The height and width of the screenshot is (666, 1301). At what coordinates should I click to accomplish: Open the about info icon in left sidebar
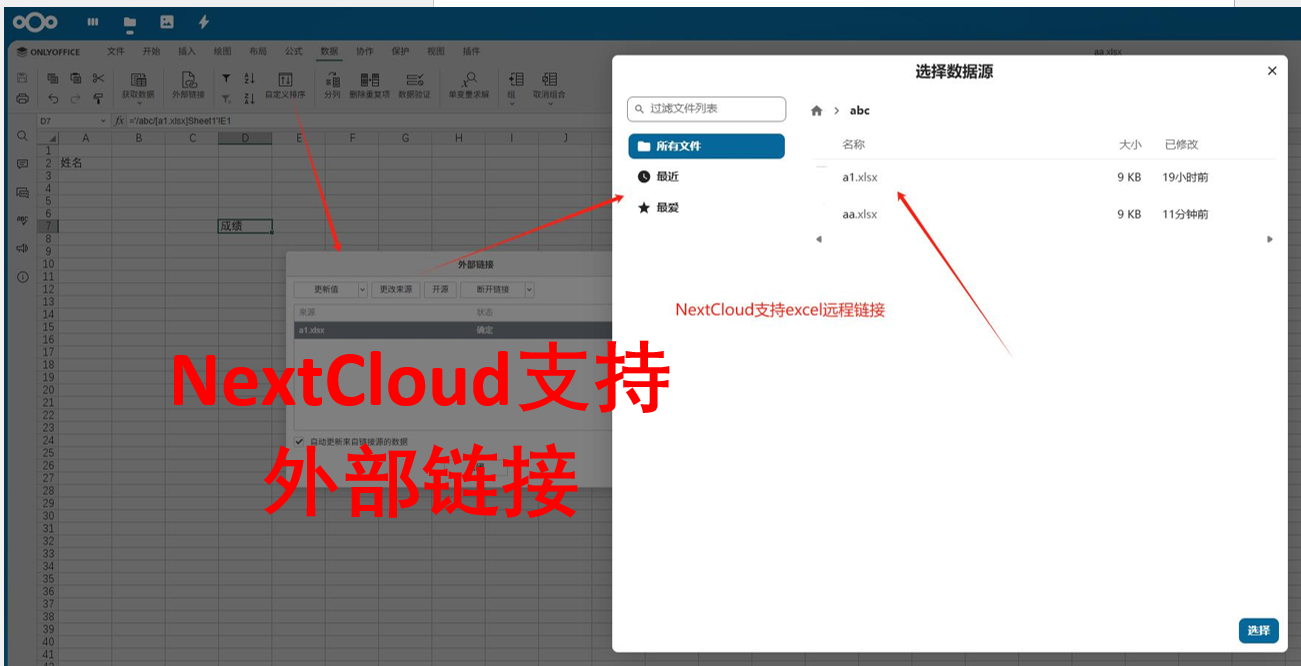click(x=22, y=277)
